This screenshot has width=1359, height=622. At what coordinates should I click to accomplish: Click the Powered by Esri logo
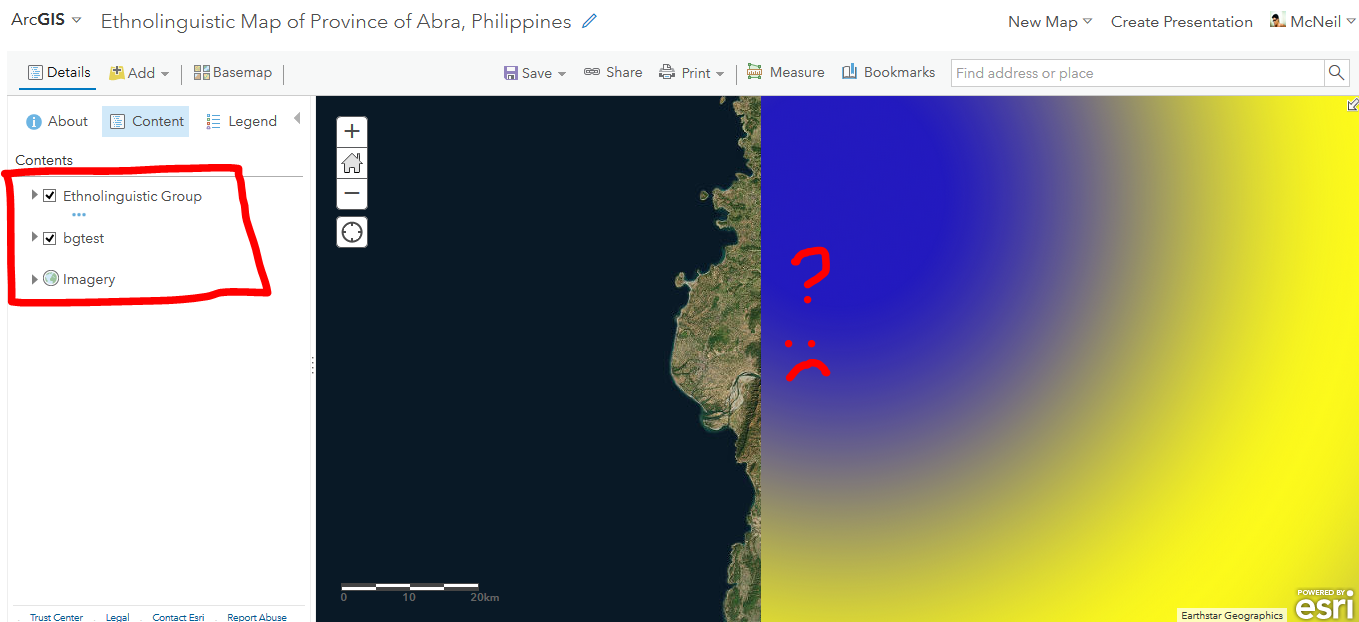point(1325,604)
